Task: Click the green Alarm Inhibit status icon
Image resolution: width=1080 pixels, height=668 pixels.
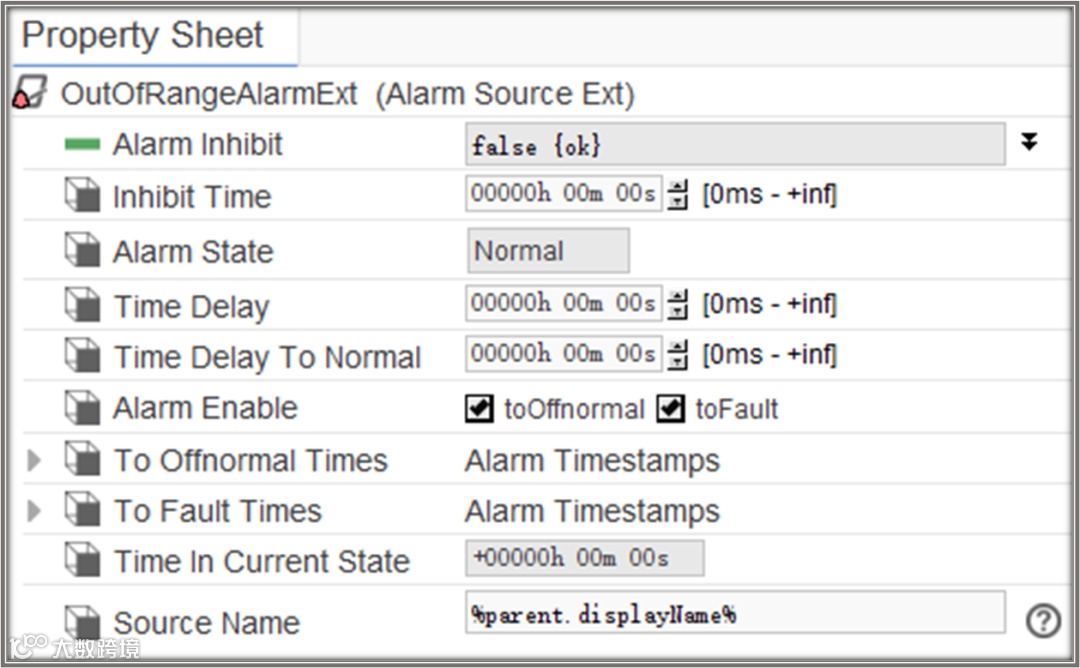Action: (83, 145)
